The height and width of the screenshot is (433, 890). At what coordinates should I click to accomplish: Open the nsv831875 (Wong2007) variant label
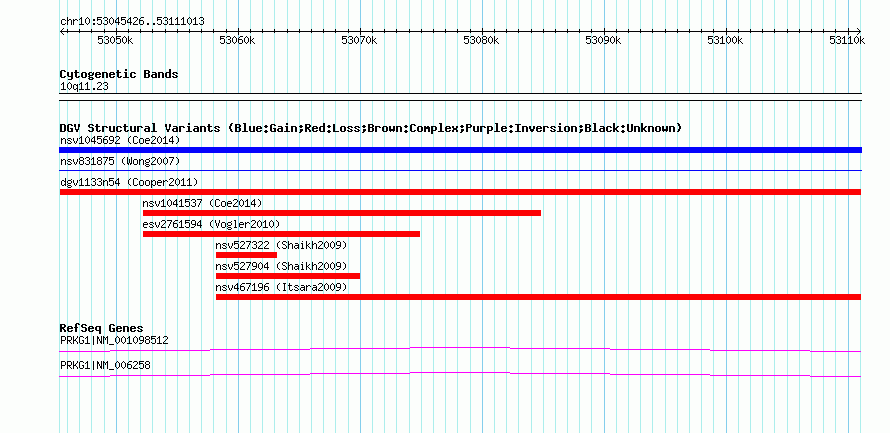(120, 161)
